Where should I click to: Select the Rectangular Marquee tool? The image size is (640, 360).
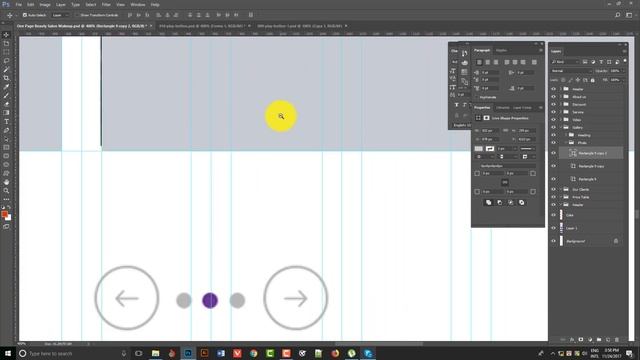(6, 52)
